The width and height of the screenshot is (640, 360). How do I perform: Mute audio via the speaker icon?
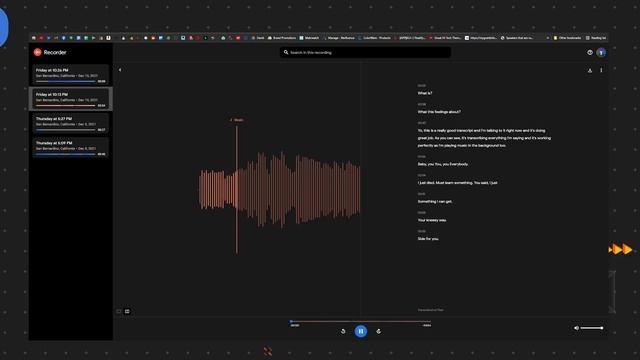576,328
